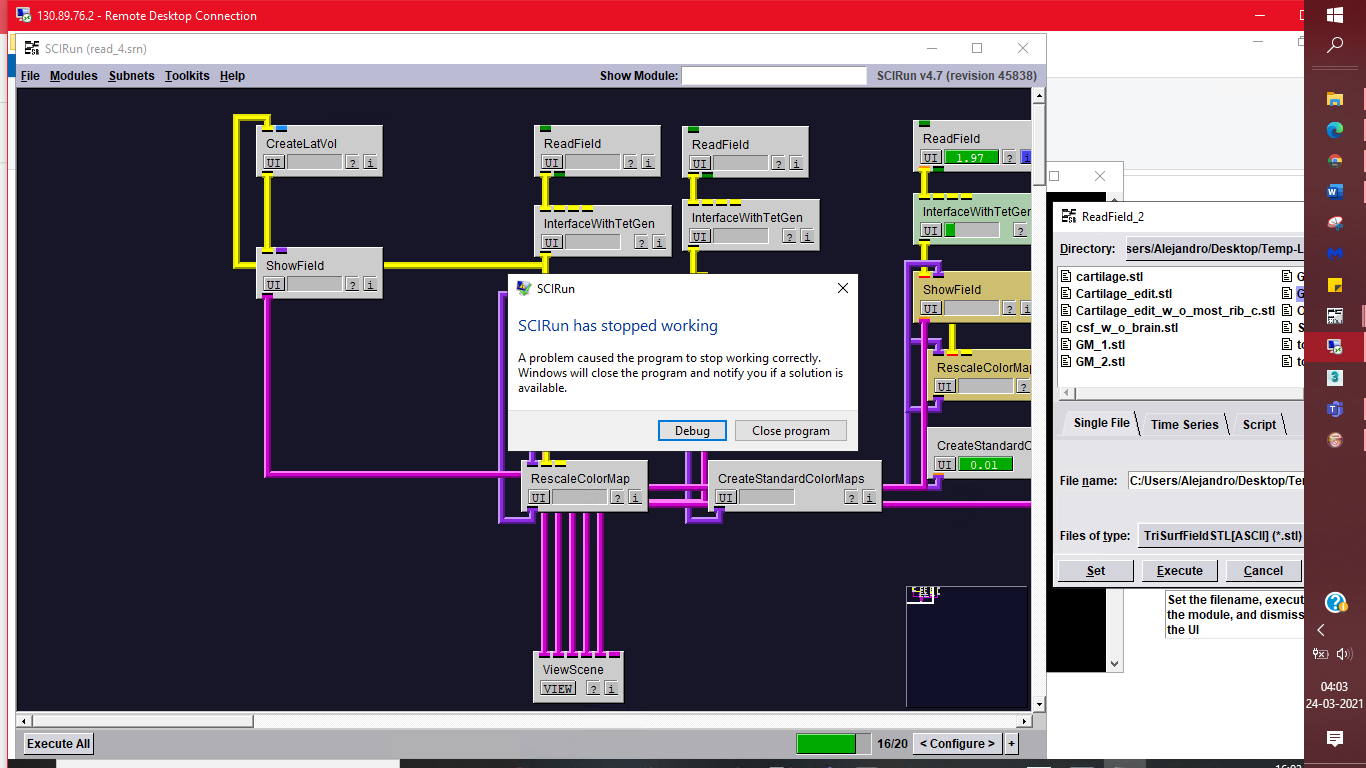Open the "< Configure >" selector at the bottom
Viewport: 1366px width, 768px height.
click(x=955, y=743)
